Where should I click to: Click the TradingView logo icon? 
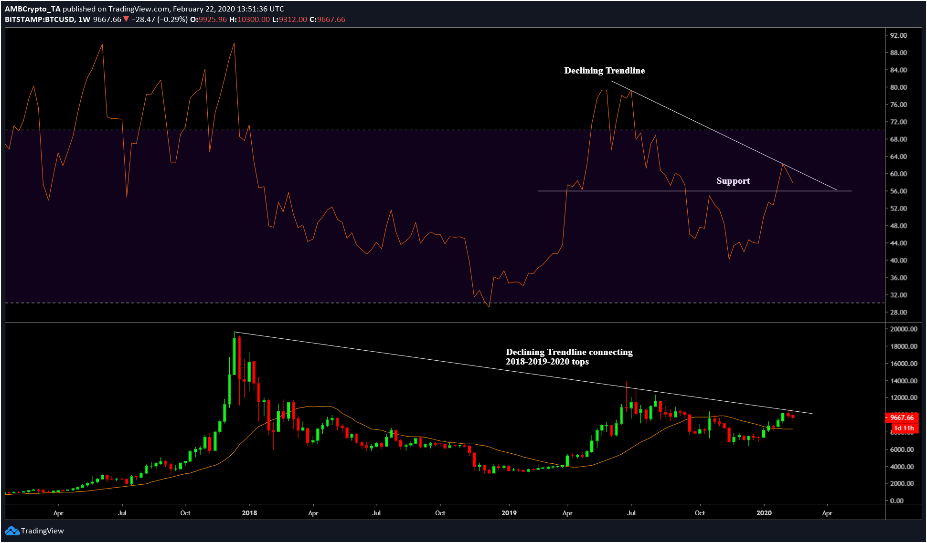[x=12, y=532]
